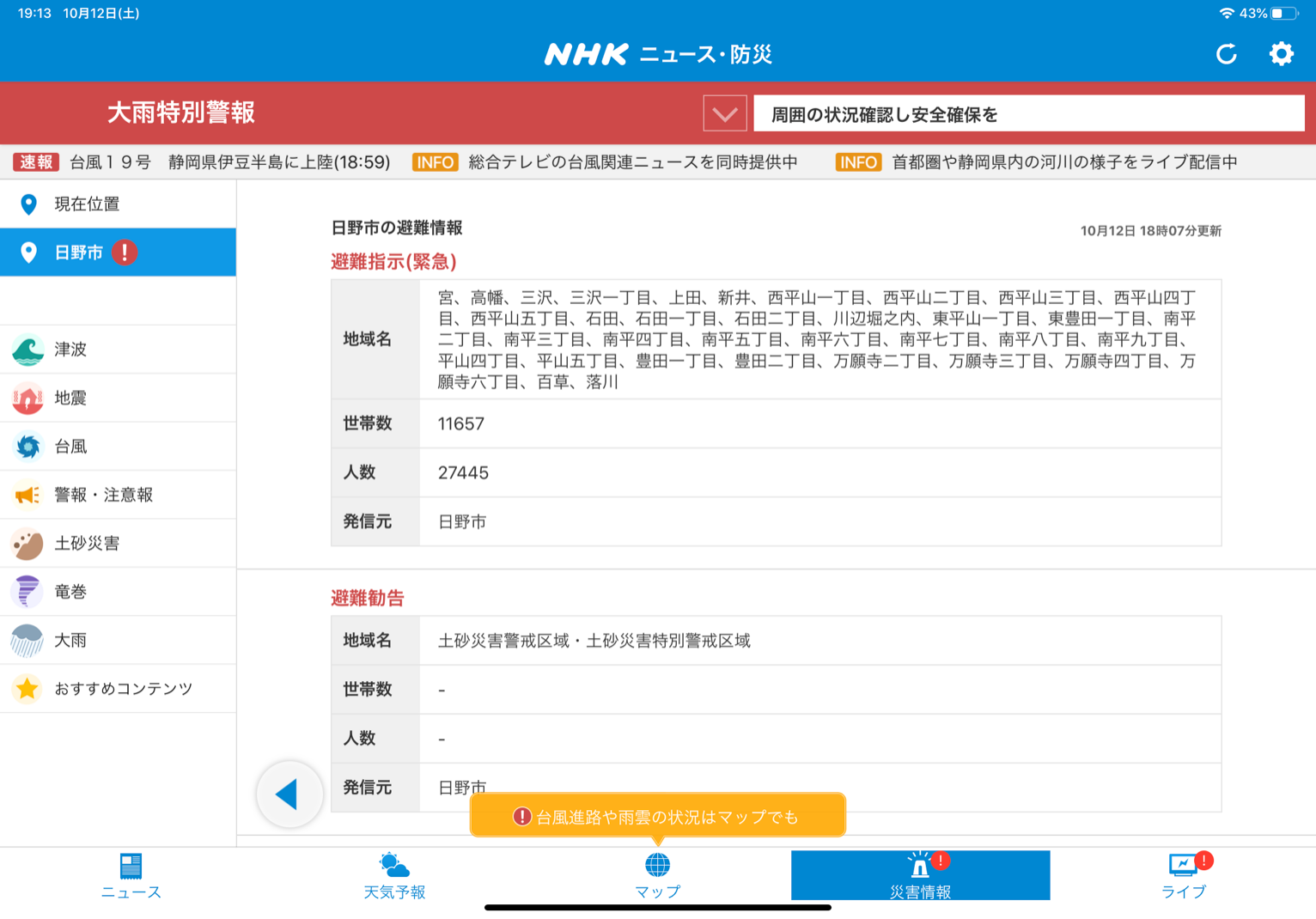Open 警報・注意報 megaphone icon
This screenshot has width=1316, height=919.
(x=27, y=495)
